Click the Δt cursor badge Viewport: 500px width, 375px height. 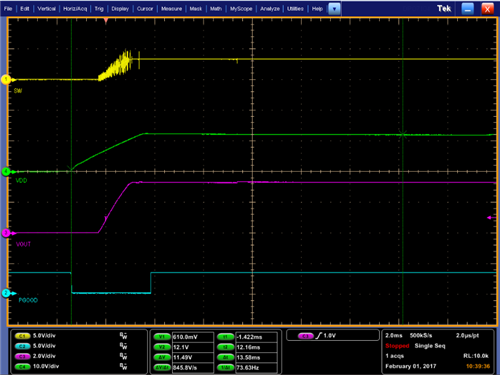(226, 357)
